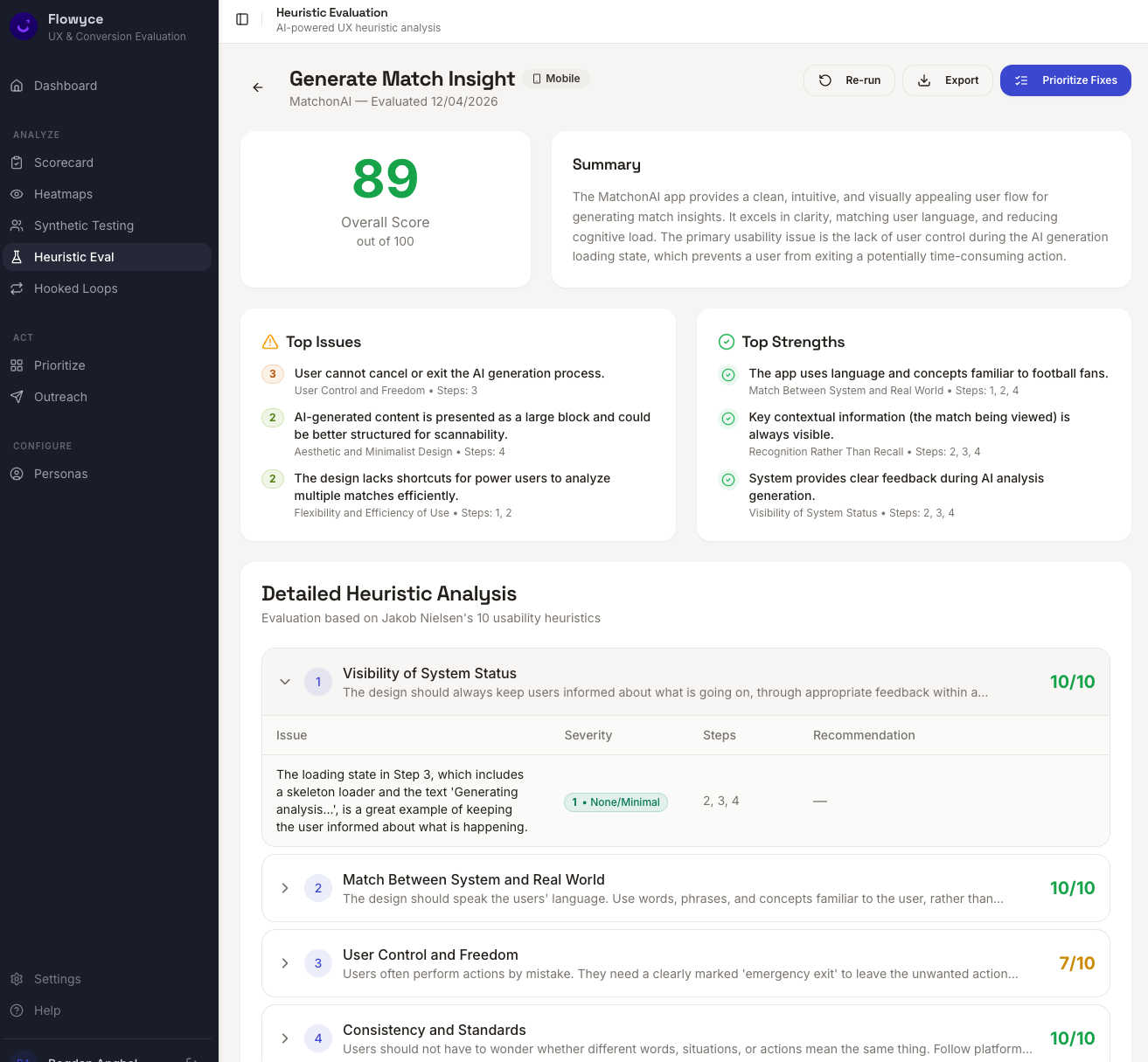Expand Match Between System and Real World
1148x1062 pixels.
coord(285,888)
